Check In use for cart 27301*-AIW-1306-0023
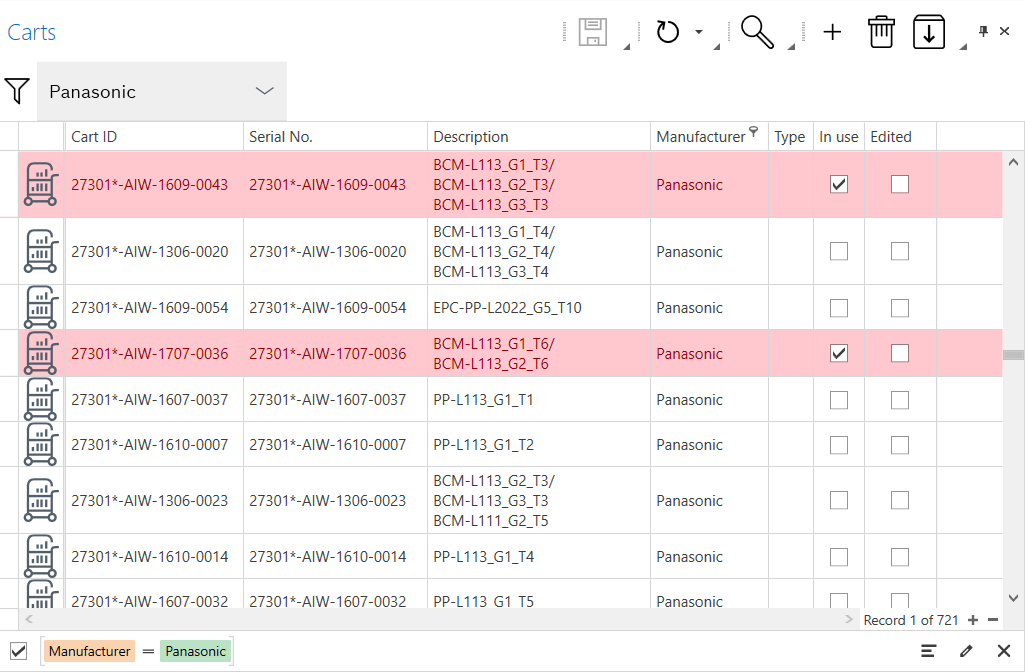This screenshot has height=672, width=1025. pyautogui.click(x=839, y=500)
